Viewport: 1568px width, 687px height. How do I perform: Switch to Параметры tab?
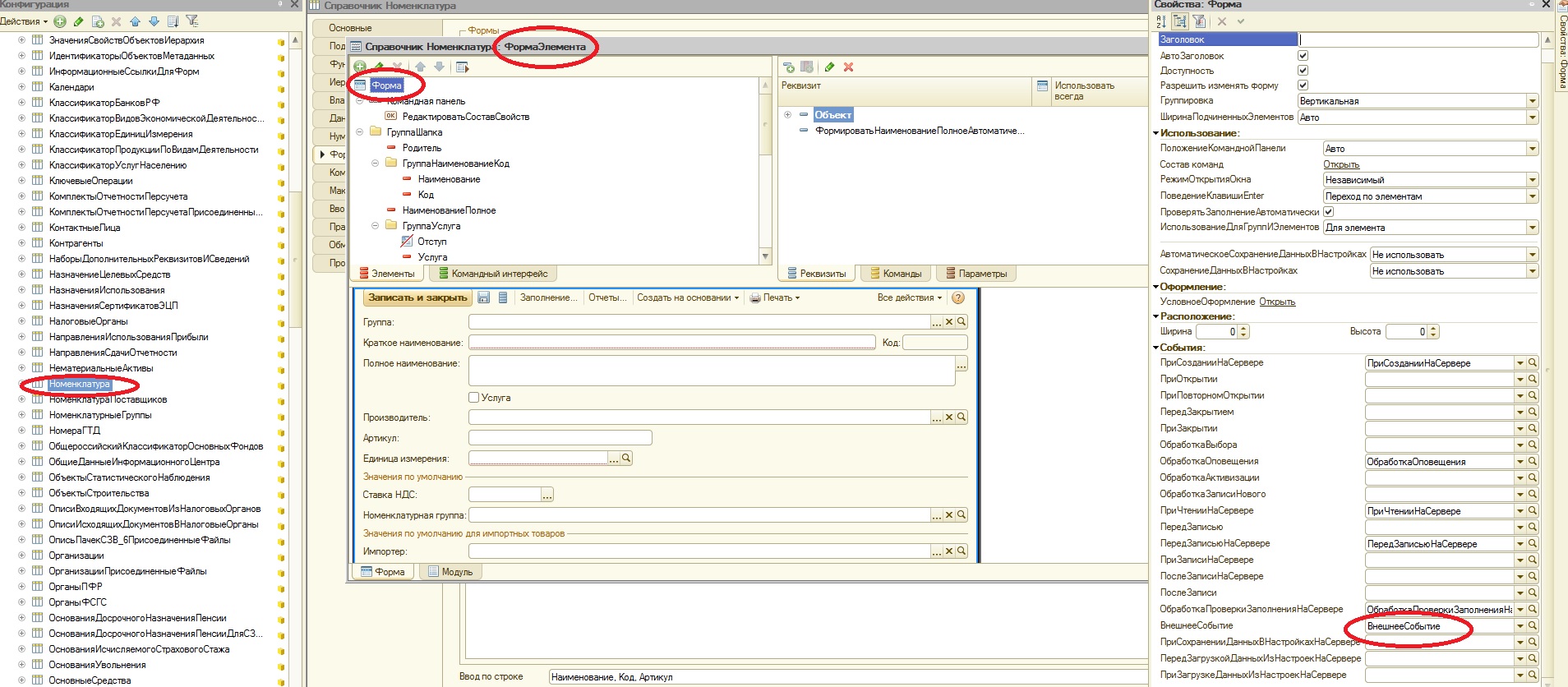pyautogui.click(x=976, y=274)
